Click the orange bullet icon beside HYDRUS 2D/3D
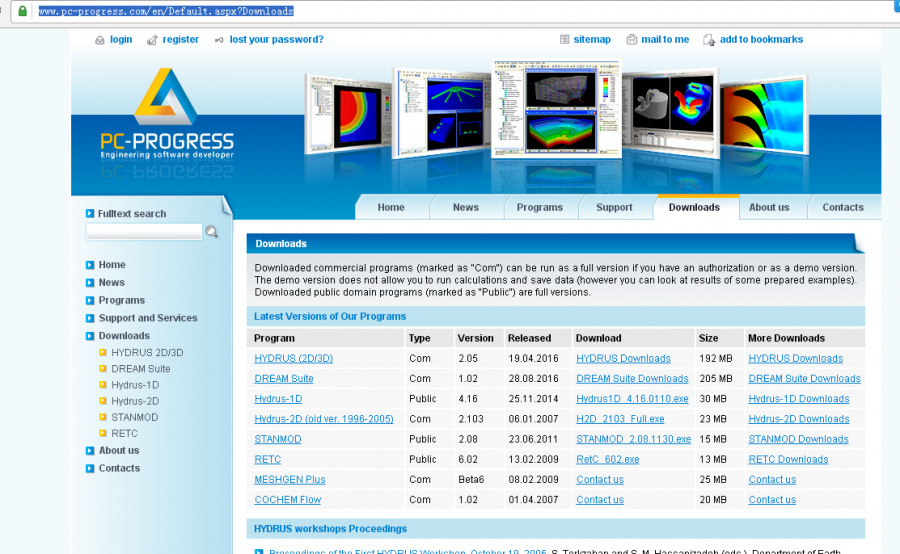Screen dimensions: 900x554 pyautogui.click(x=103, y=352)
